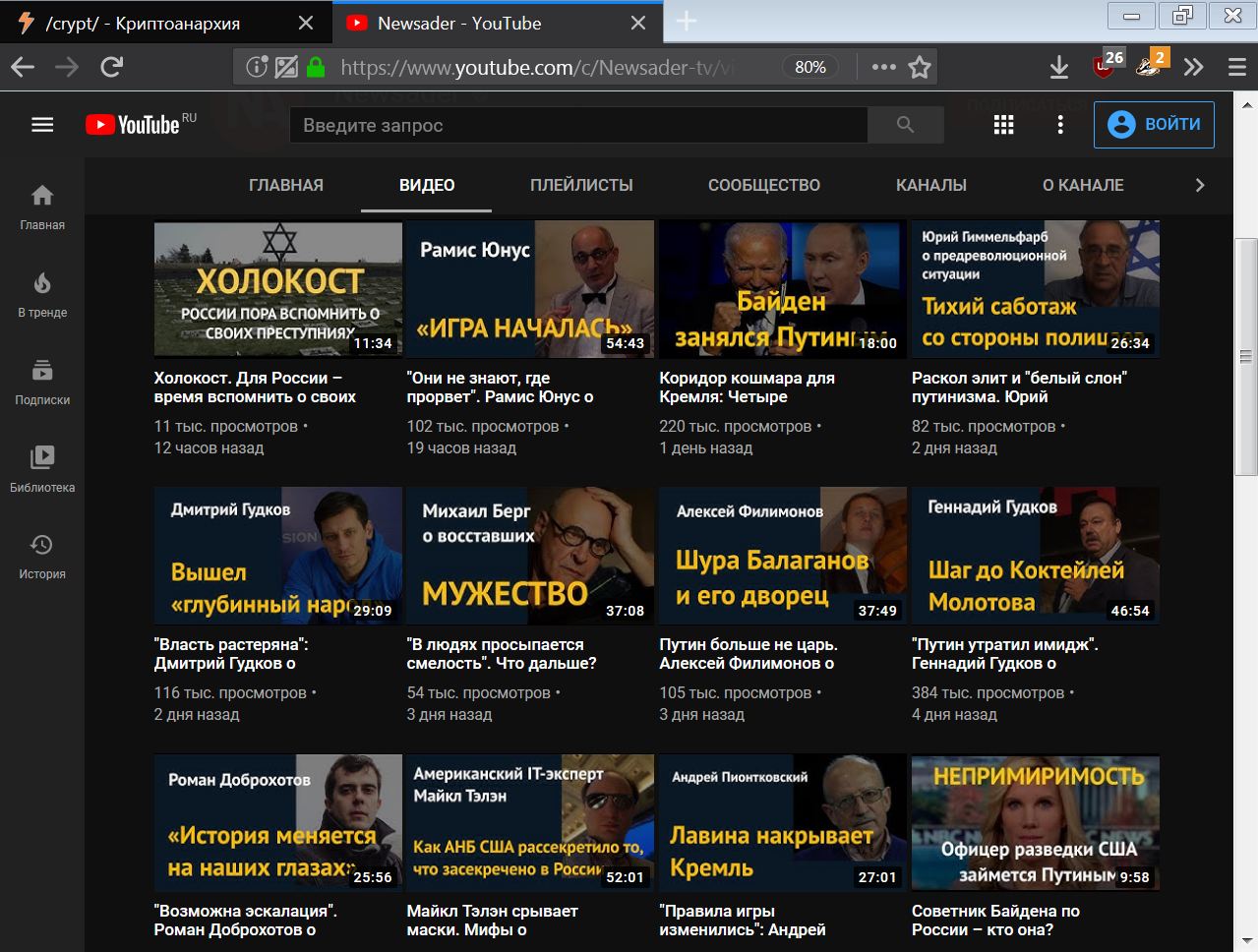Open the СООБЩЕСТВО channel tab
Image resolution: width=1258 pixels, height=952 pixels.
click(x=764, y=185)
